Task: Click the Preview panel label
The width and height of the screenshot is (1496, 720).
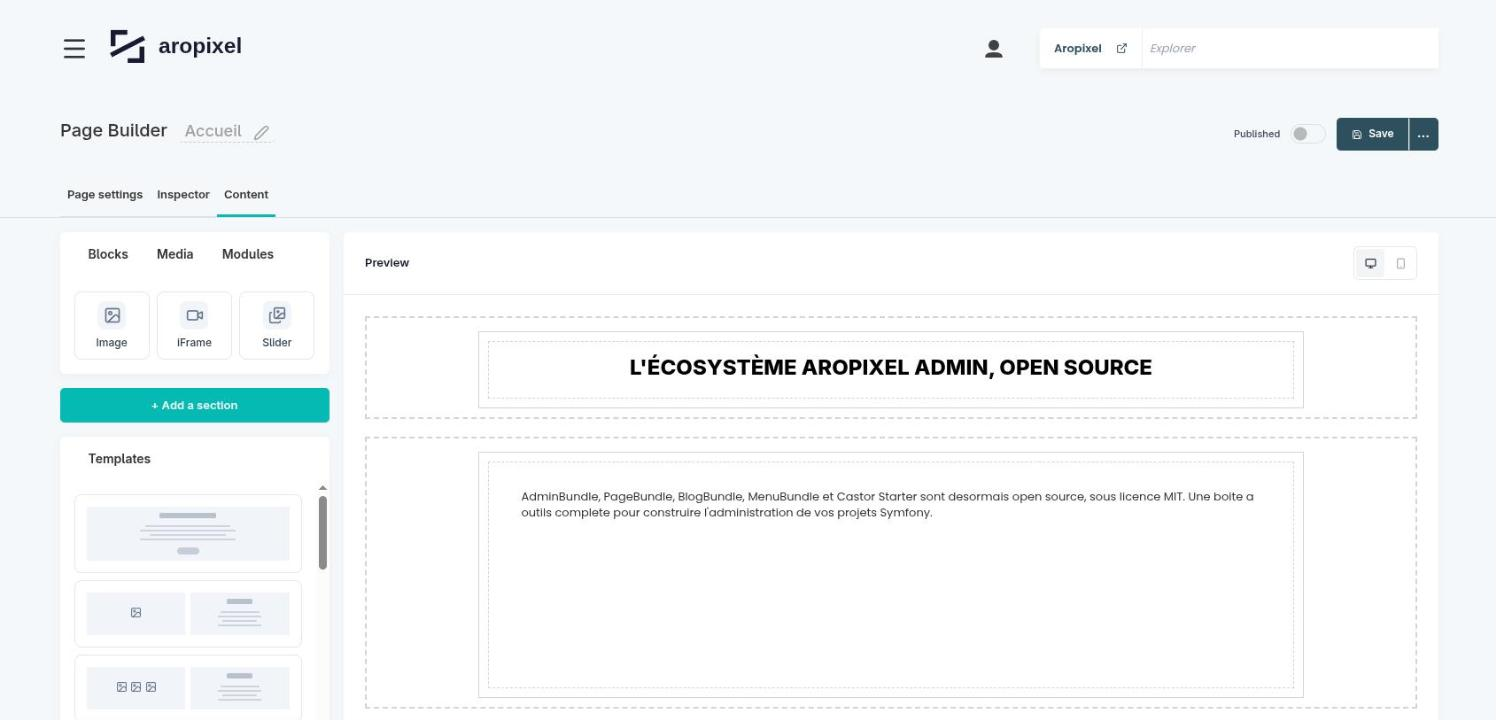Action: pos(387,263)
